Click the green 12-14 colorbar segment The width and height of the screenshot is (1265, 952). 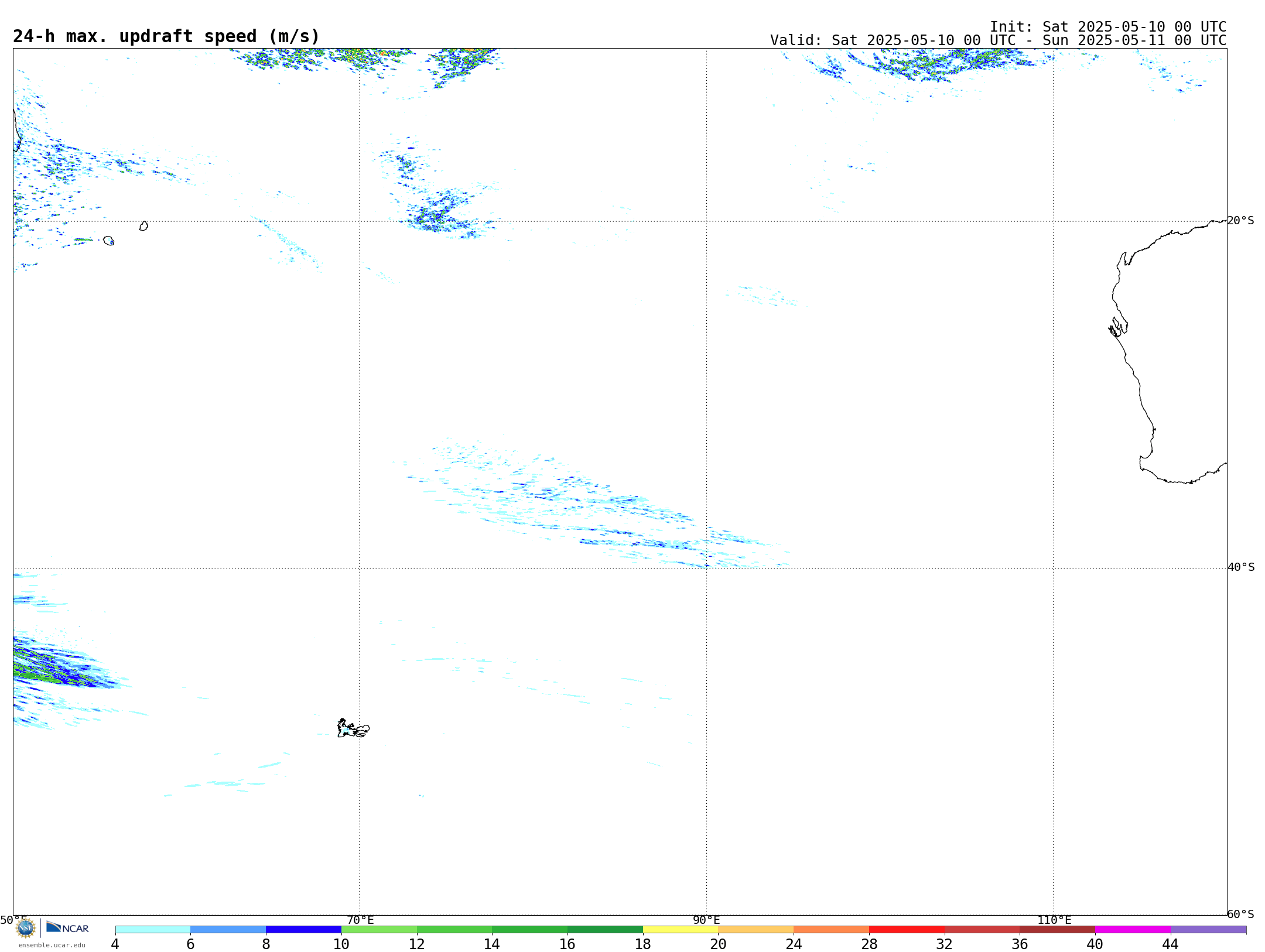[454, 929]
